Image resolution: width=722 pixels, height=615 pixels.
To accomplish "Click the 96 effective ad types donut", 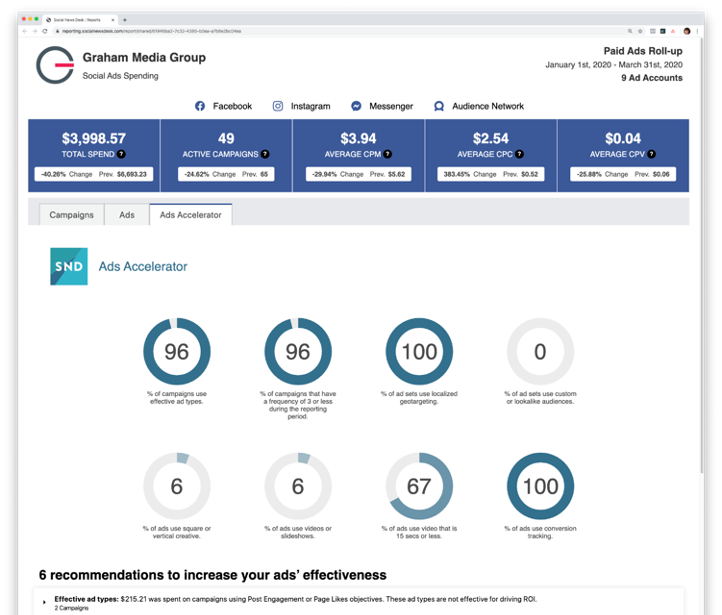I will click(x=177, y=351).
